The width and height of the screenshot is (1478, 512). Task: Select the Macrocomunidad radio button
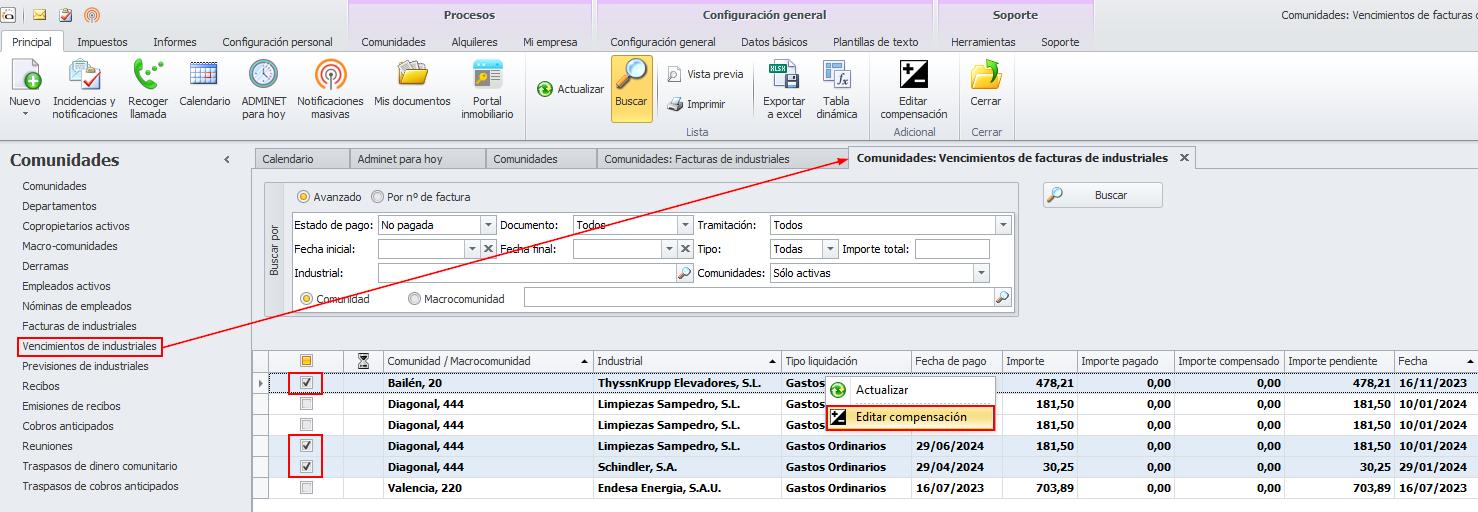(x=414, y=299)
